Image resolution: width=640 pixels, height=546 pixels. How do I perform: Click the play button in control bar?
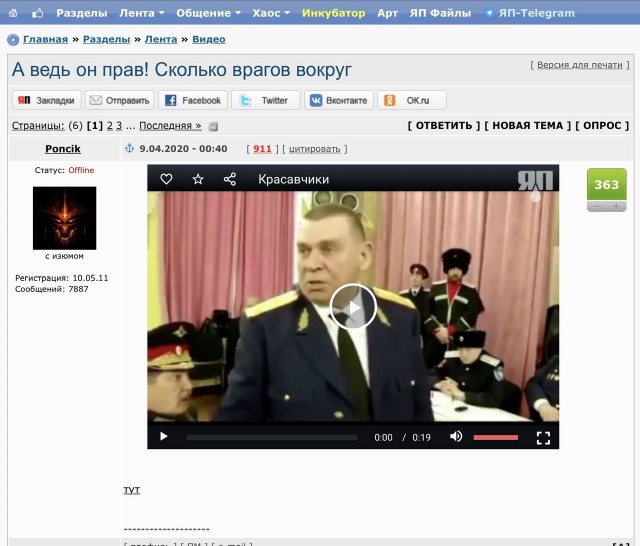tap(164, 437)
